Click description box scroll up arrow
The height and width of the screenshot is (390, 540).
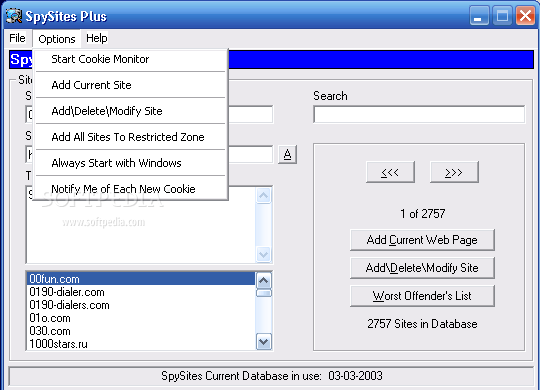(264, 196)
